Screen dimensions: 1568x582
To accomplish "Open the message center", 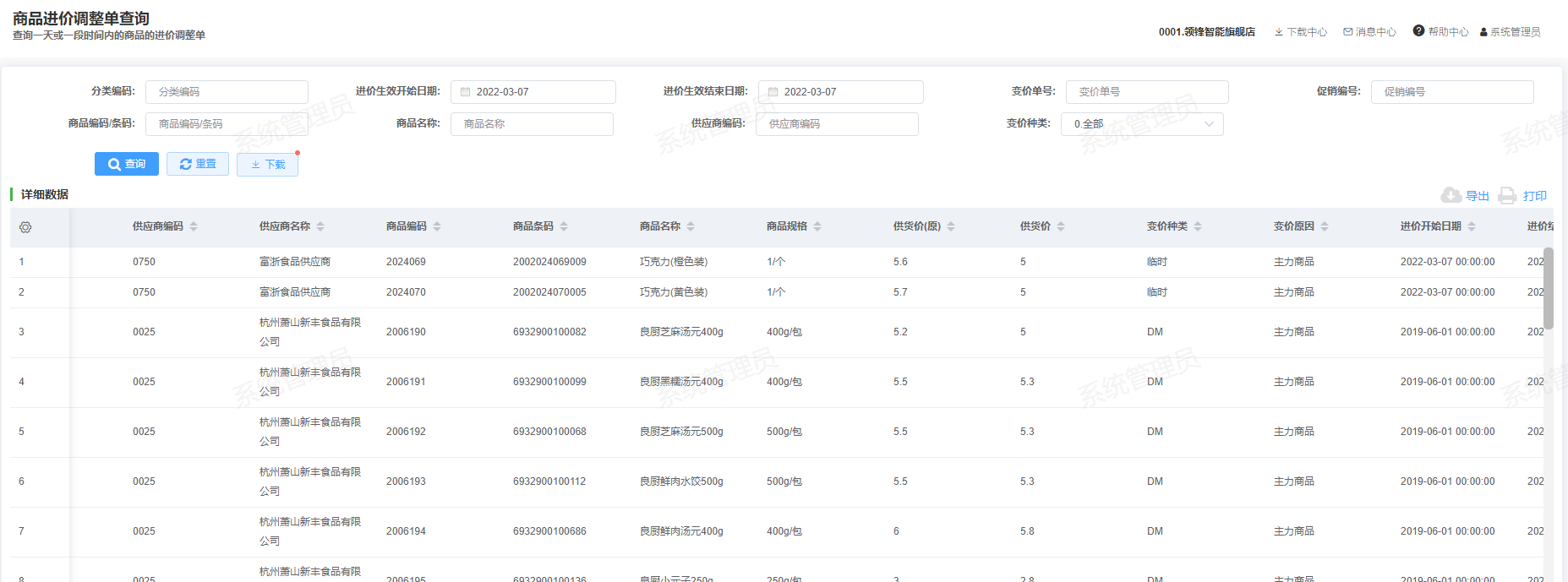I will pos(1369,32).
